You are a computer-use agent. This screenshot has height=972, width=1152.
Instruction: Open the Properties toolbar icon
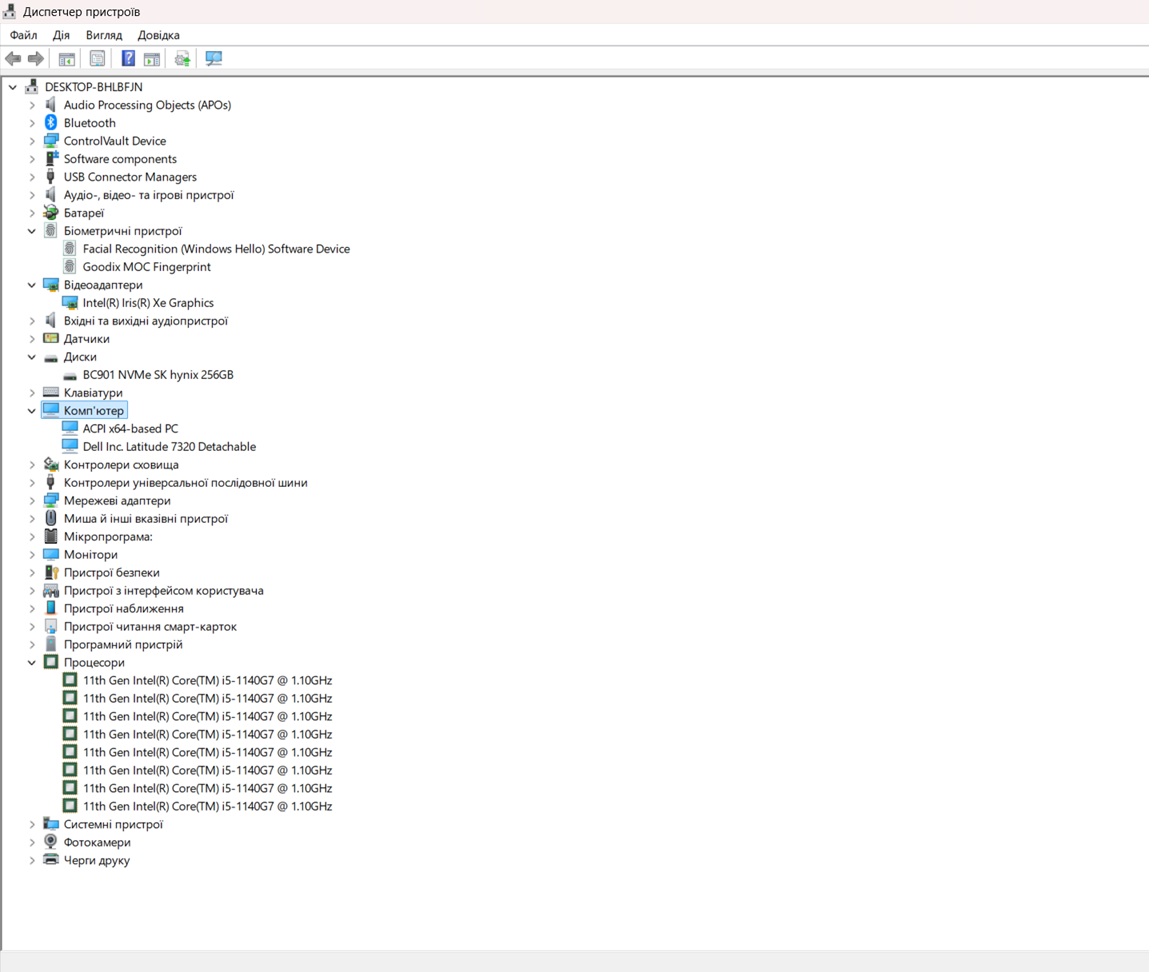pos(97,59)
